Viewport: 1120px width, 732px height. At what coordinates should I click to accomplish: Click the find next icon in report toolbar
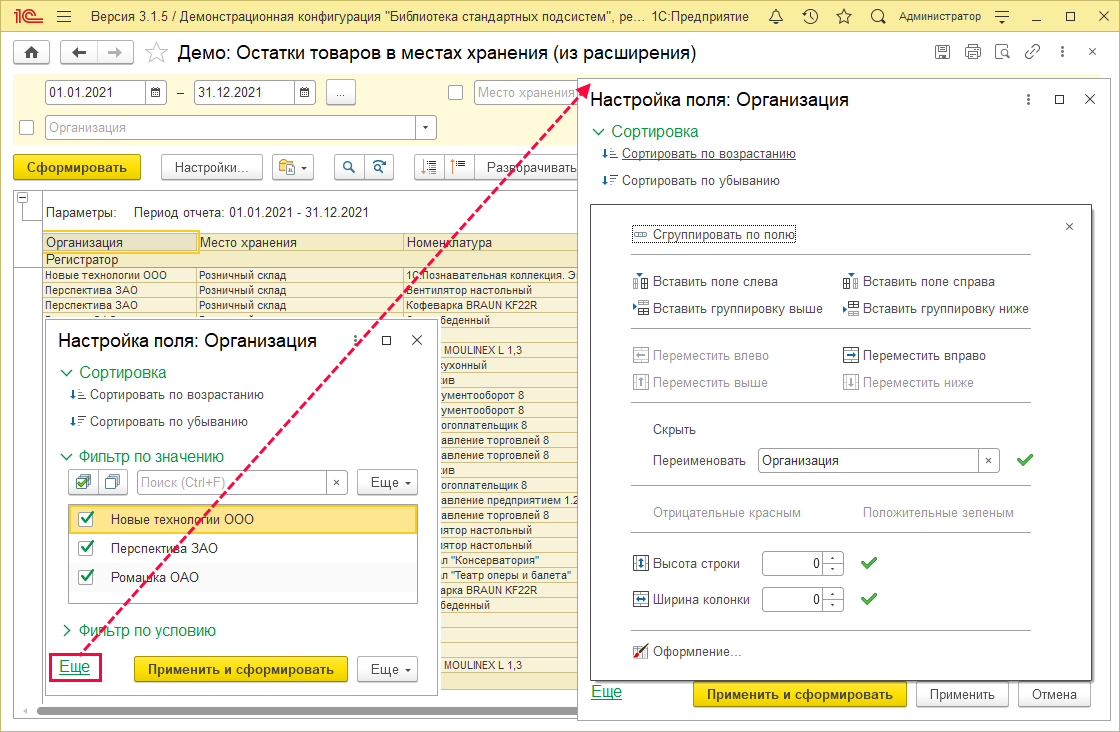tap(379, 167)
